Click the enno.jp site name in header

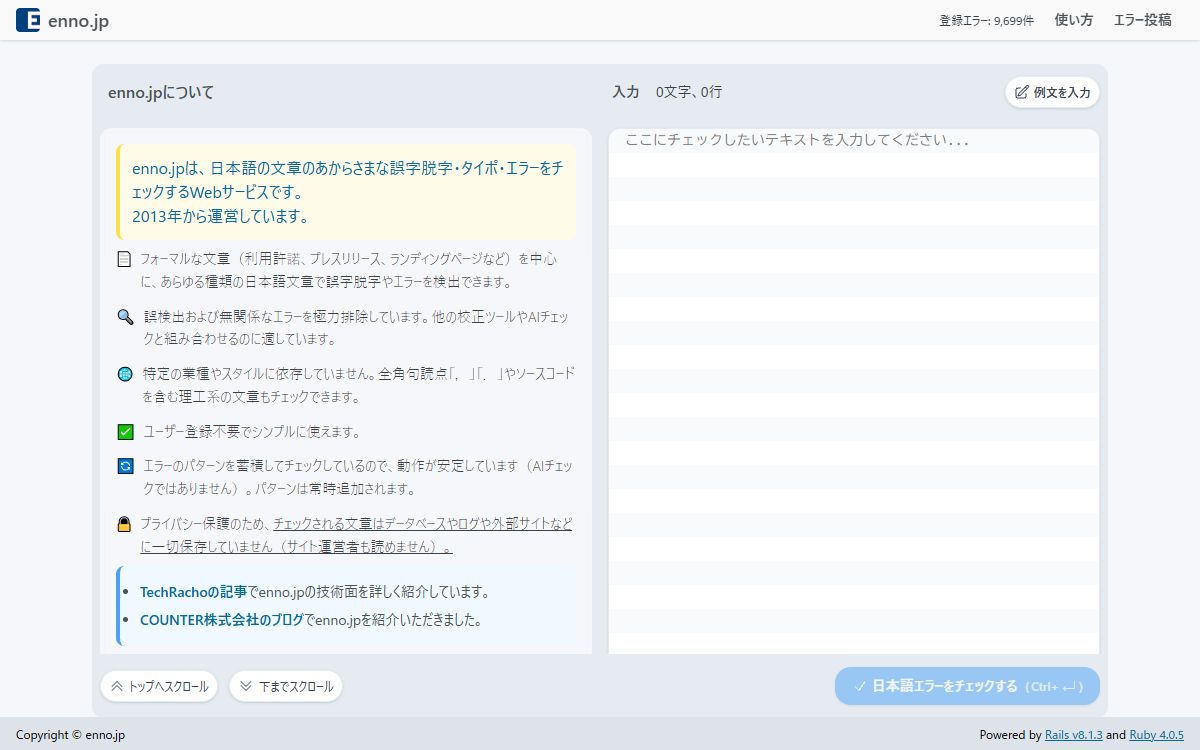79,21
